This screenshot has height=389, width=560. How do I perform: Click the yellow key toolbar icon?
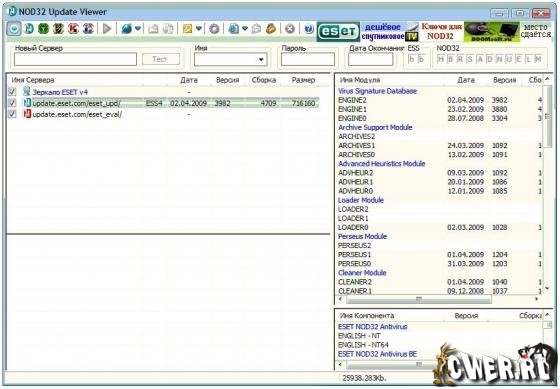(x=188, y=29)
